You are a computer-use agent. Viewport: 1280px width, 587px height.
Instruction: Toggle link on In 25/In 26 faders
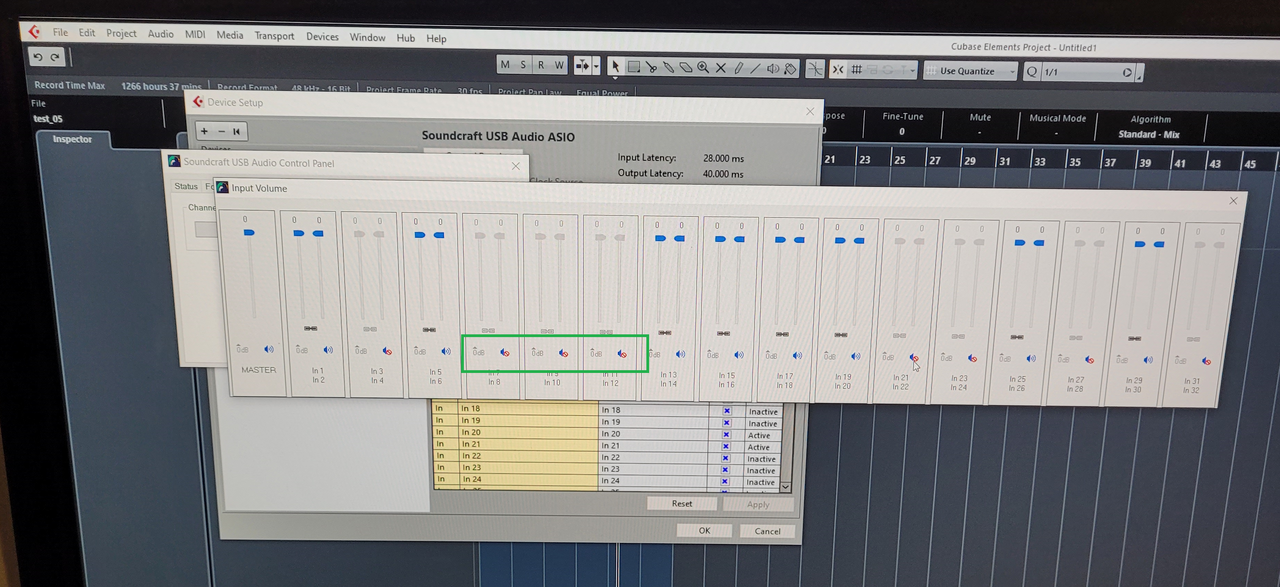(x=1017, y=337)
